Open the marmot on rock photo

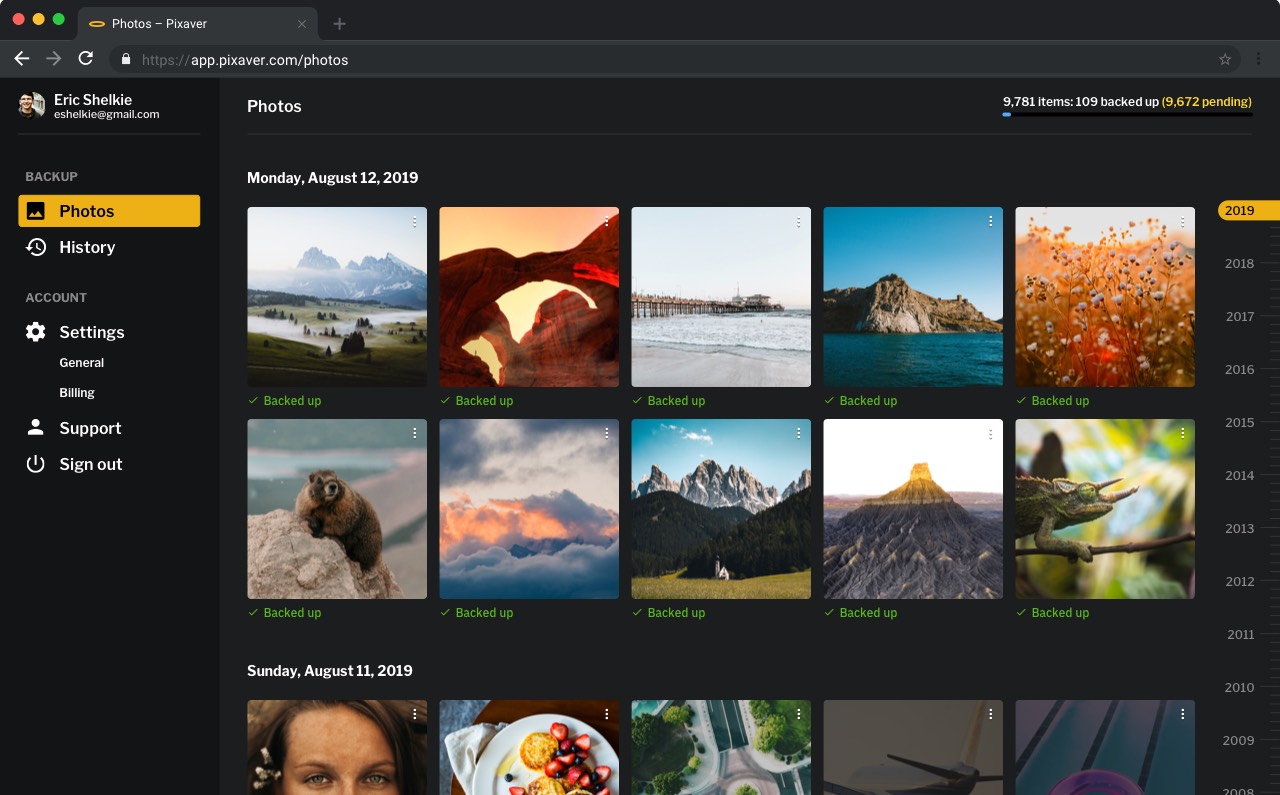[337, 509]
